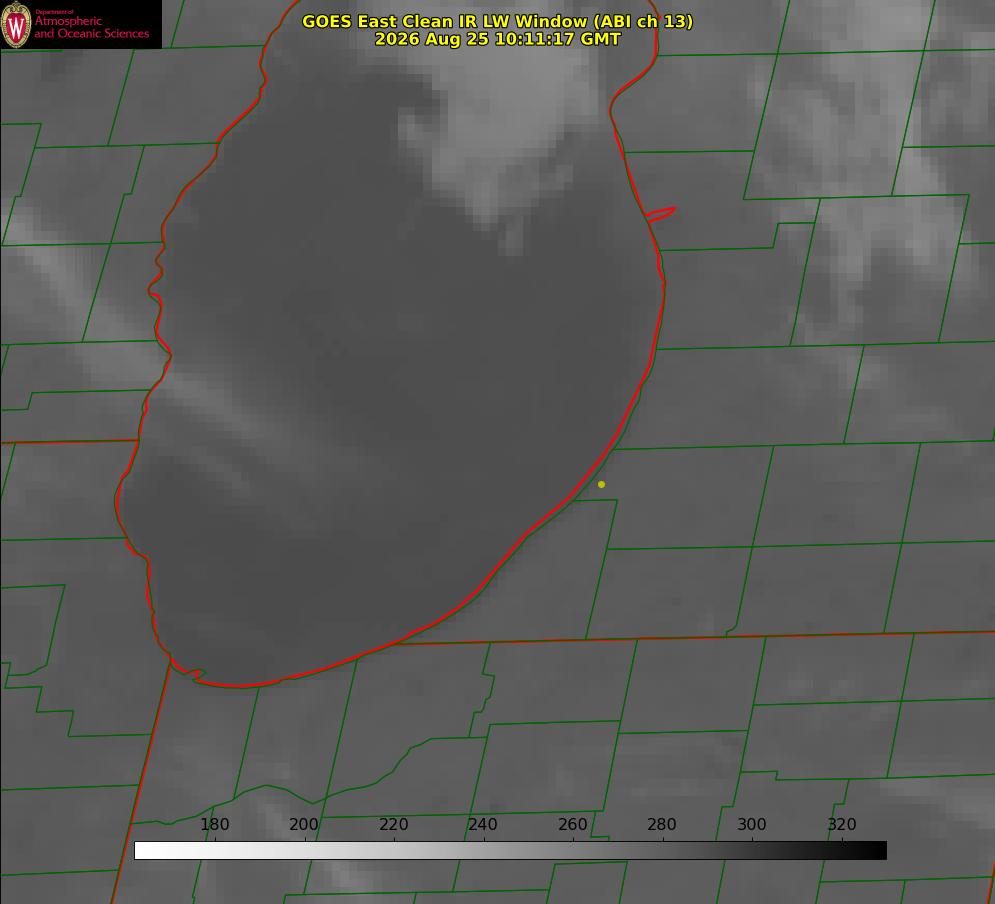Click the 320 tick label on the colorbar
This screenshot has height=904, width=995.
coord(841,824)
